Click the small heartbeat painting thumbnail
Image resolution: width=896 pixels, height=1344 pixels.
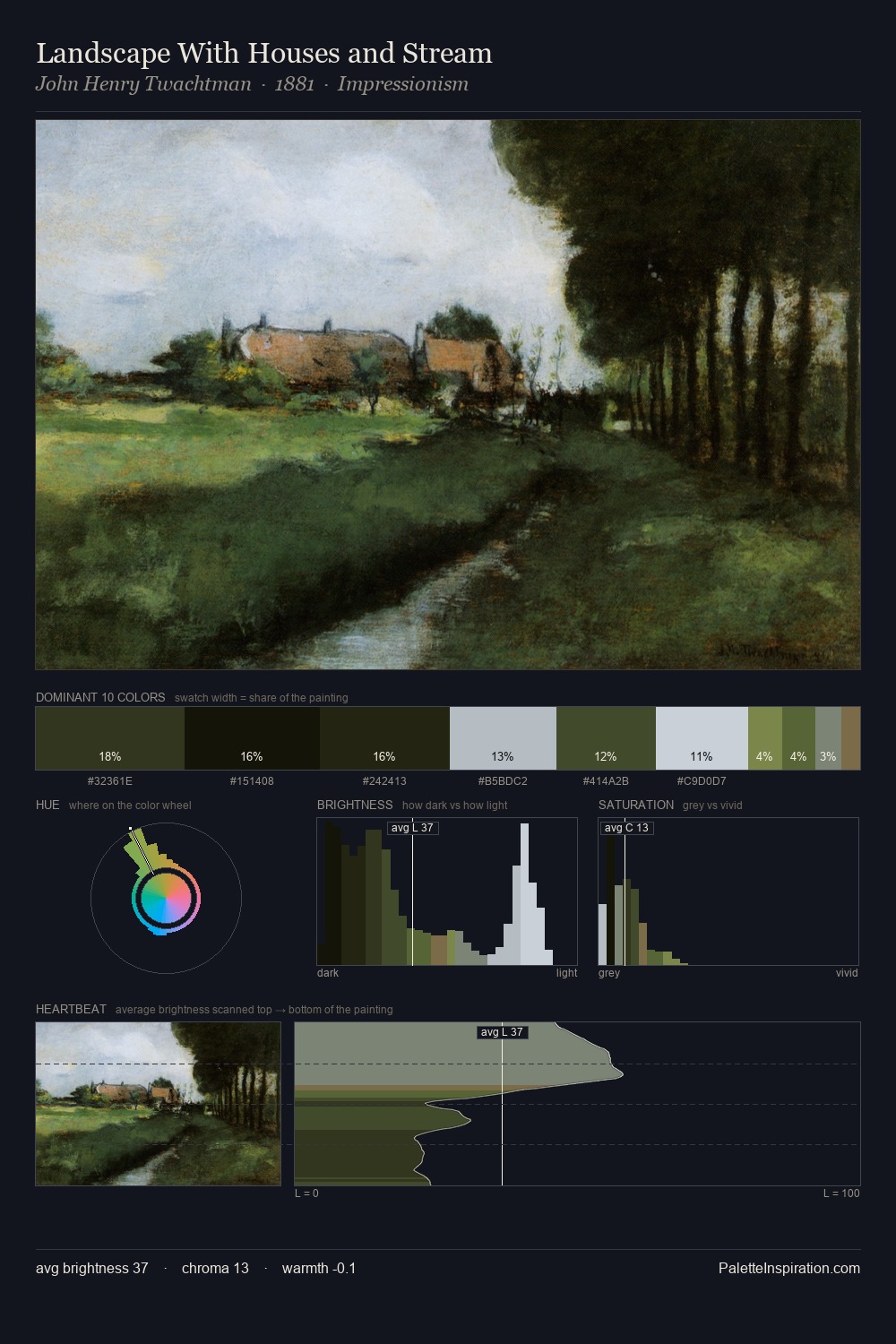coord(158,1104)
